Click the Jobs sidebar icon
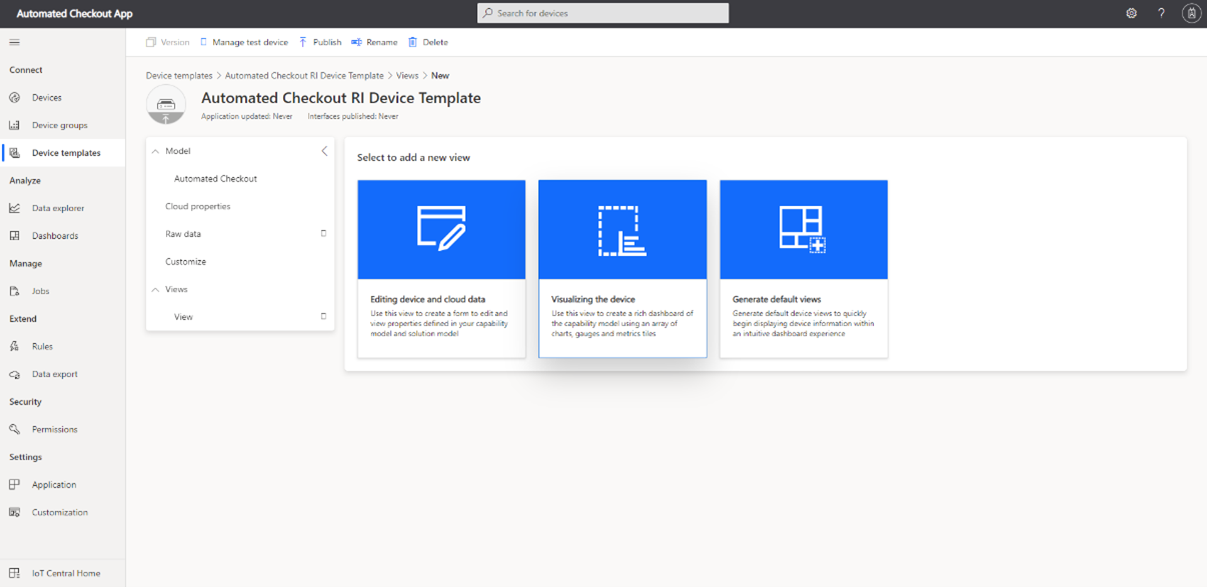The width and height of the screenshot is (1207, 587). (14, 291)
